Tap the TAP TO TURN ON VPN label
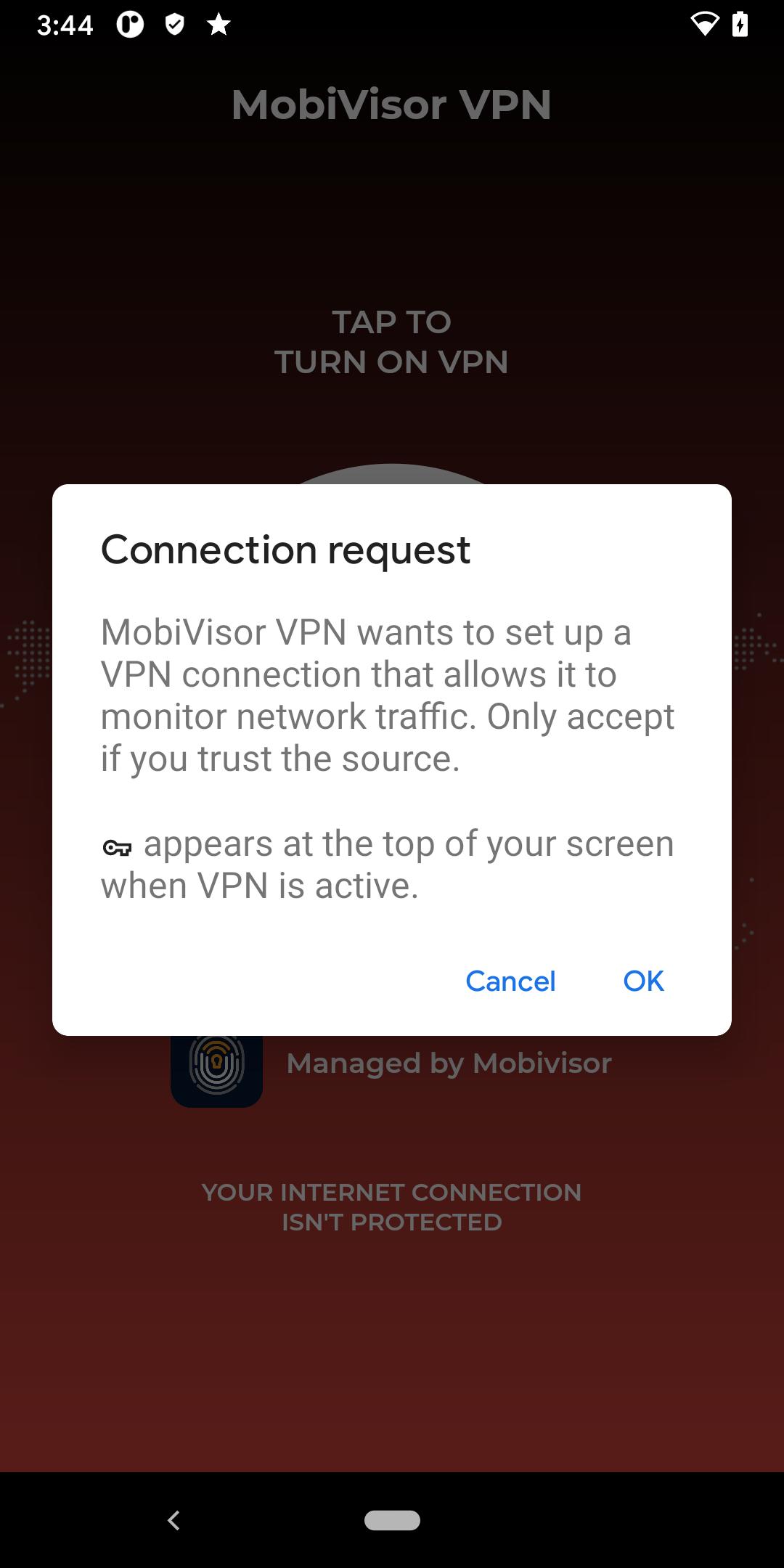Image resolution: width=784 pixels, height=1568 pixels. click(392, 342)
